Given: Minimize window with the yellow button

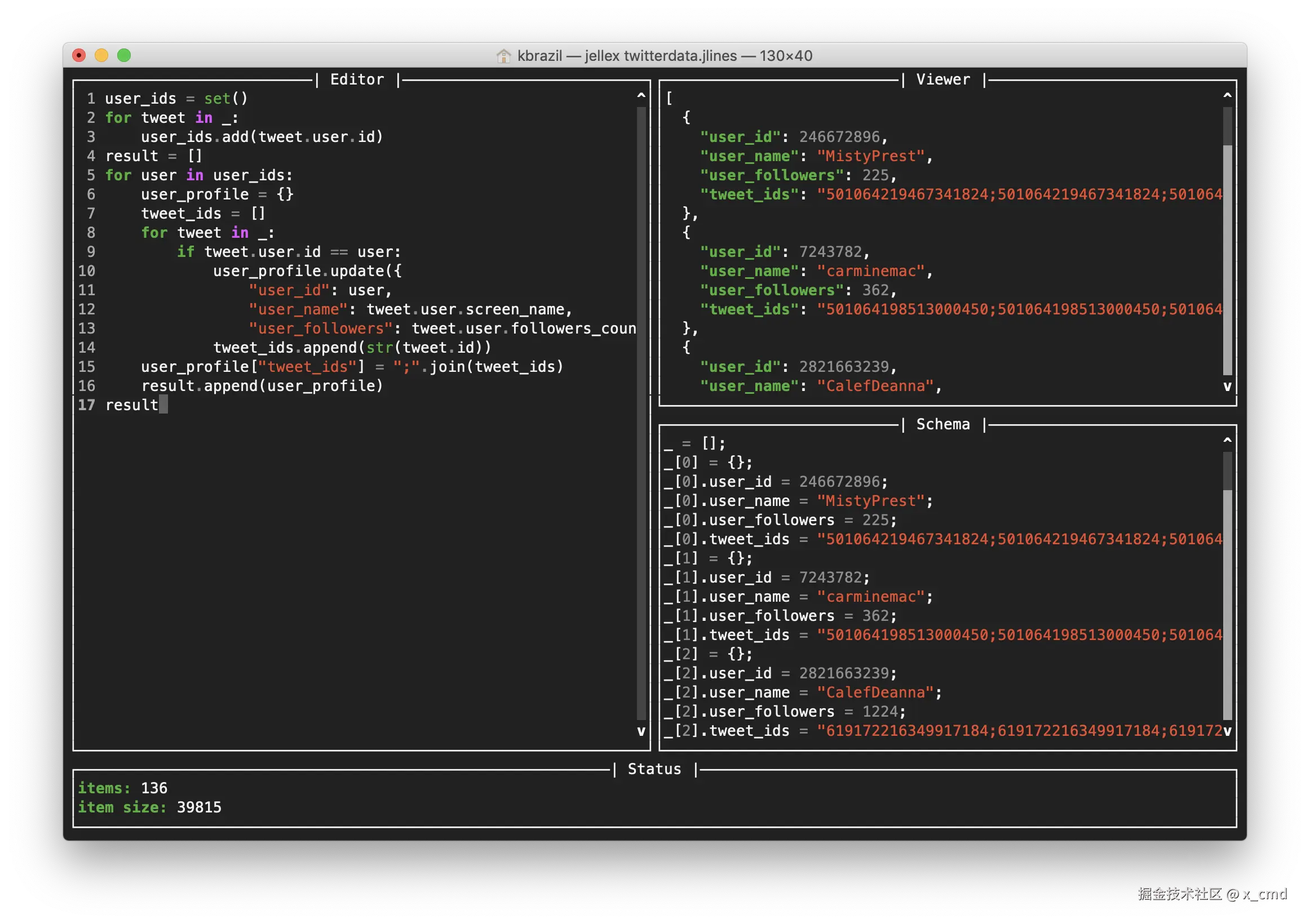Looking at the screenshot, I should [x=101, y=55].
